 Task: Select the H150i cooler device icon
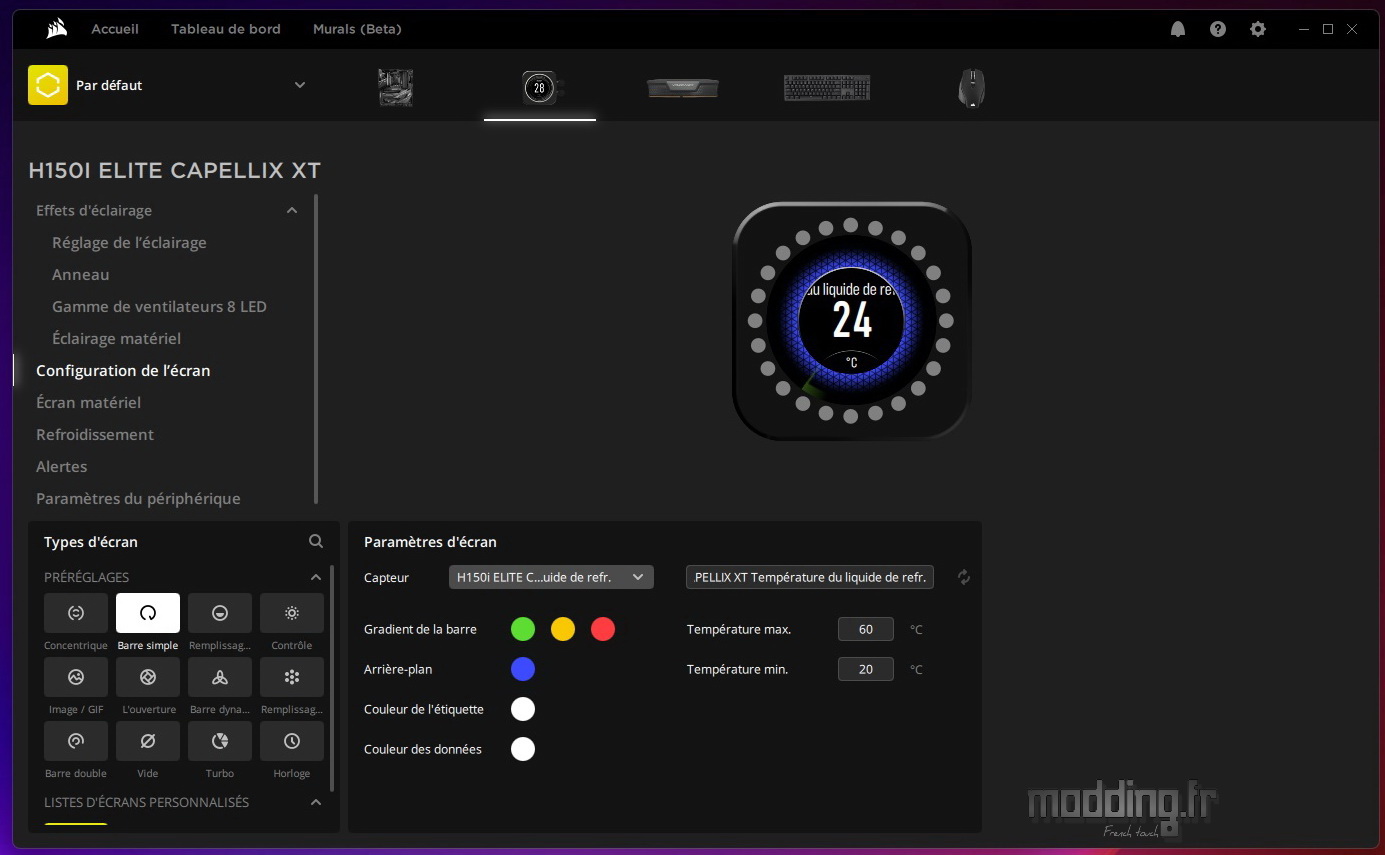(539, 88)
